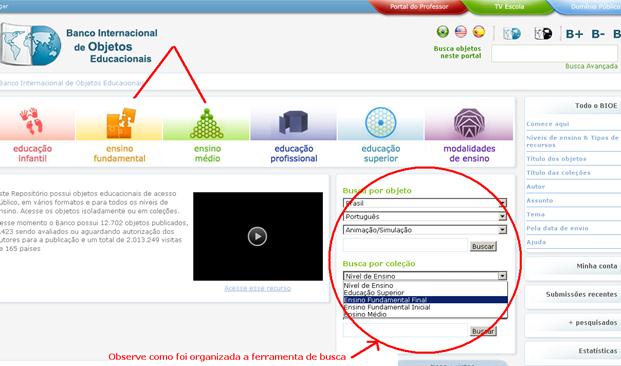Select the ensino médio green pyramid icon
621x366 pixels.
206,124
